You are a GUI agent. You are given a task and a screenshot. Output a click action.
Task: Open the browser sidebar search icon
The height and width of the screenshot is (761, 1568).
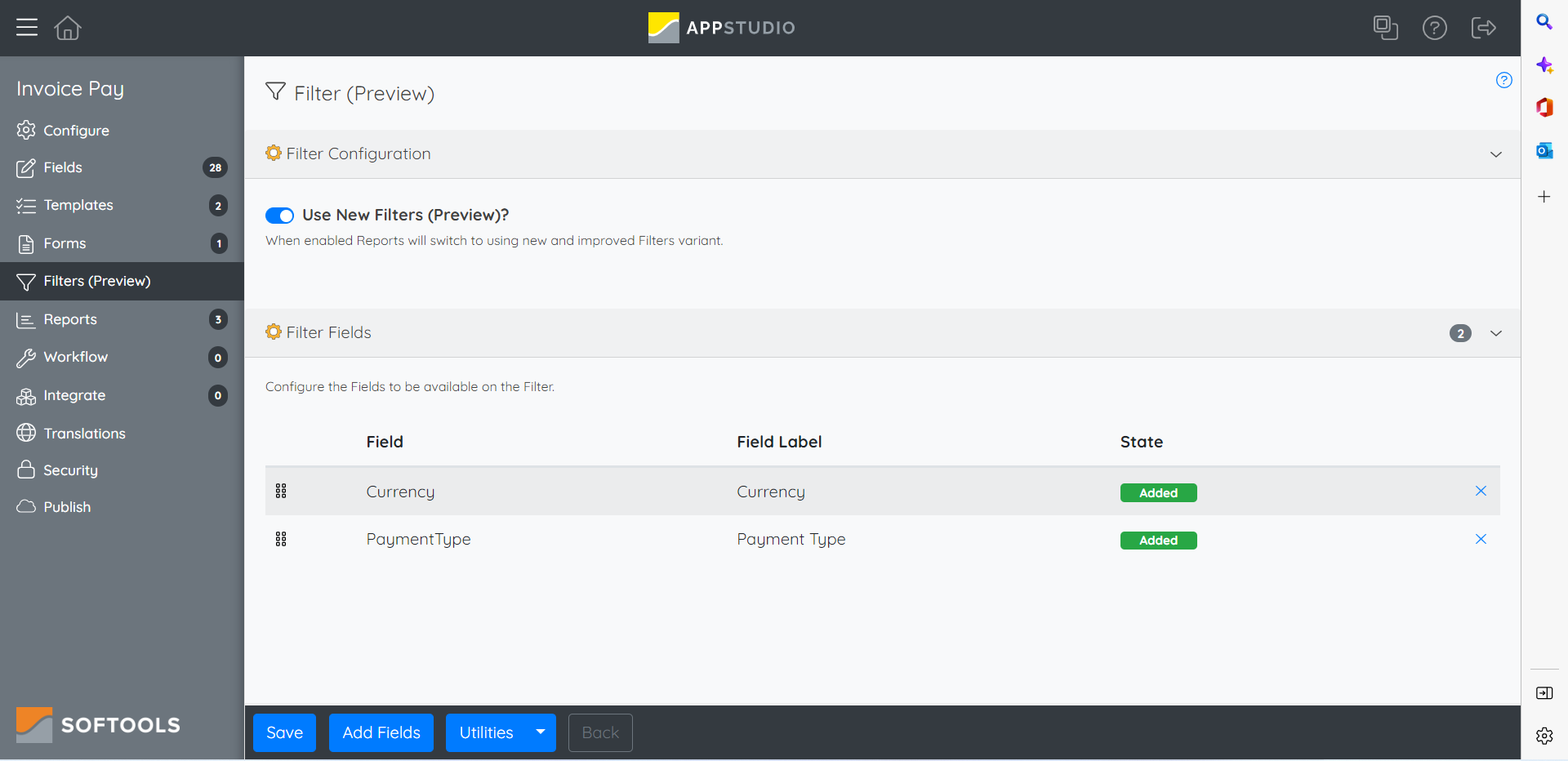[x=1543, y=22]
